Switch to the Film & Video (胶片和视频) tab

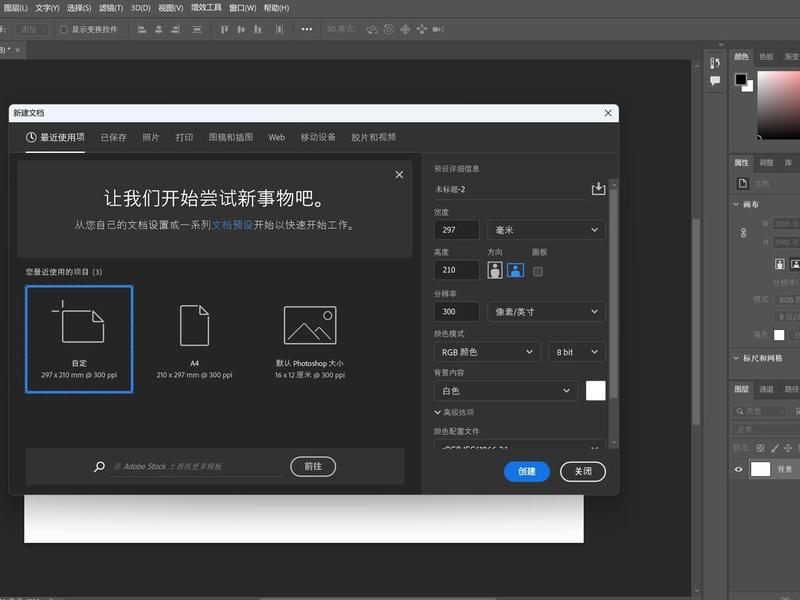(373, 137)
